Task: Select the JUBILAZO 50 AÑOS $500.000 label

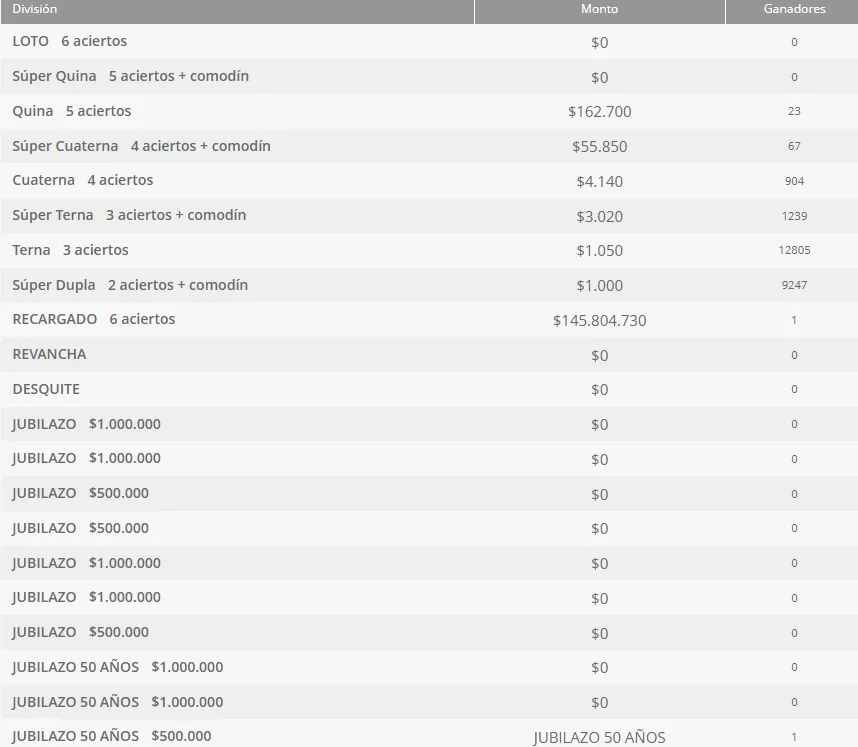Action: click(x=112, y=736)
